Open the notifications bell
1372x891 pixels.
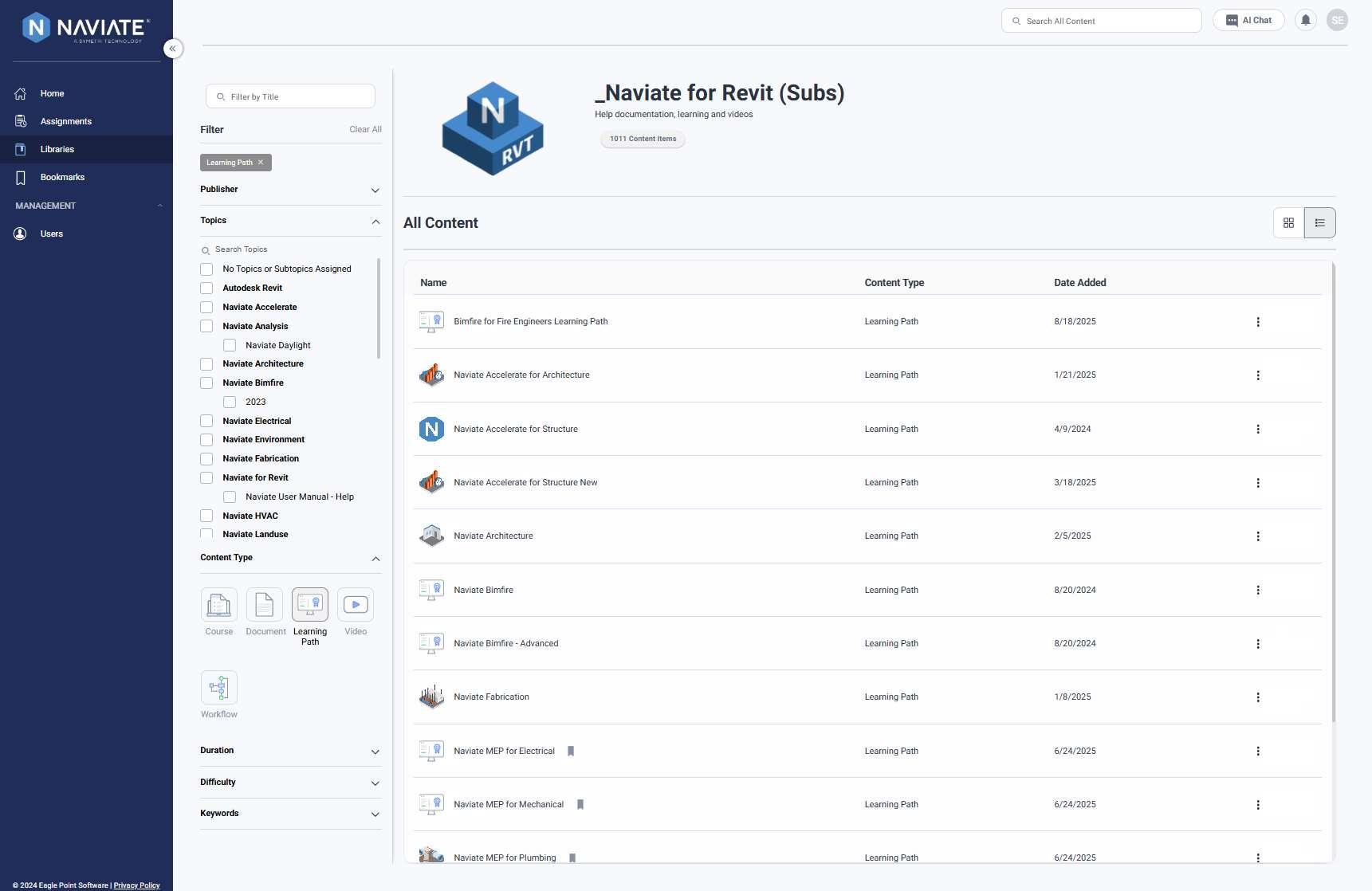coord(1306,21)
